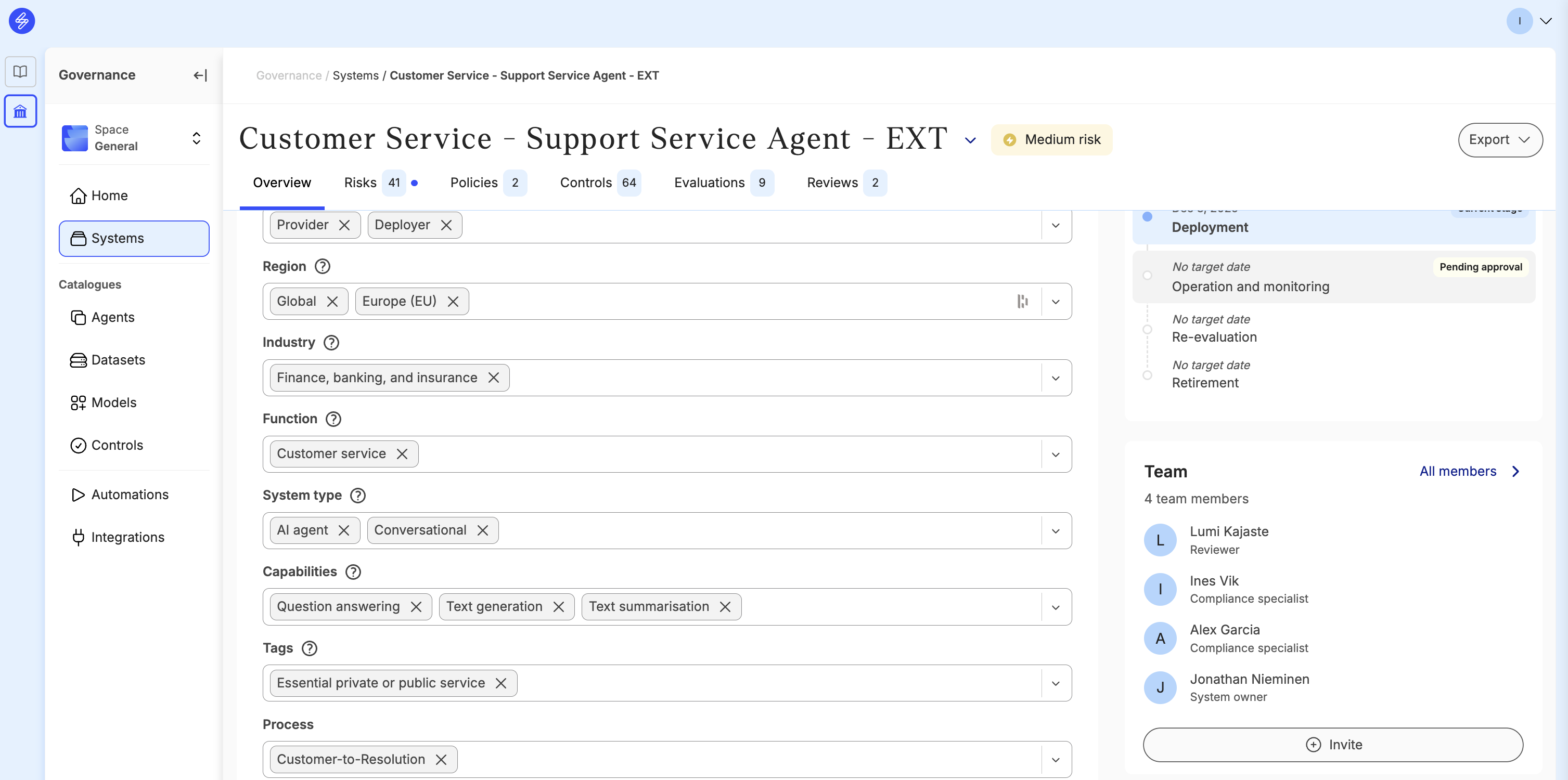Remove the Text generation chip

coord(559,607)
